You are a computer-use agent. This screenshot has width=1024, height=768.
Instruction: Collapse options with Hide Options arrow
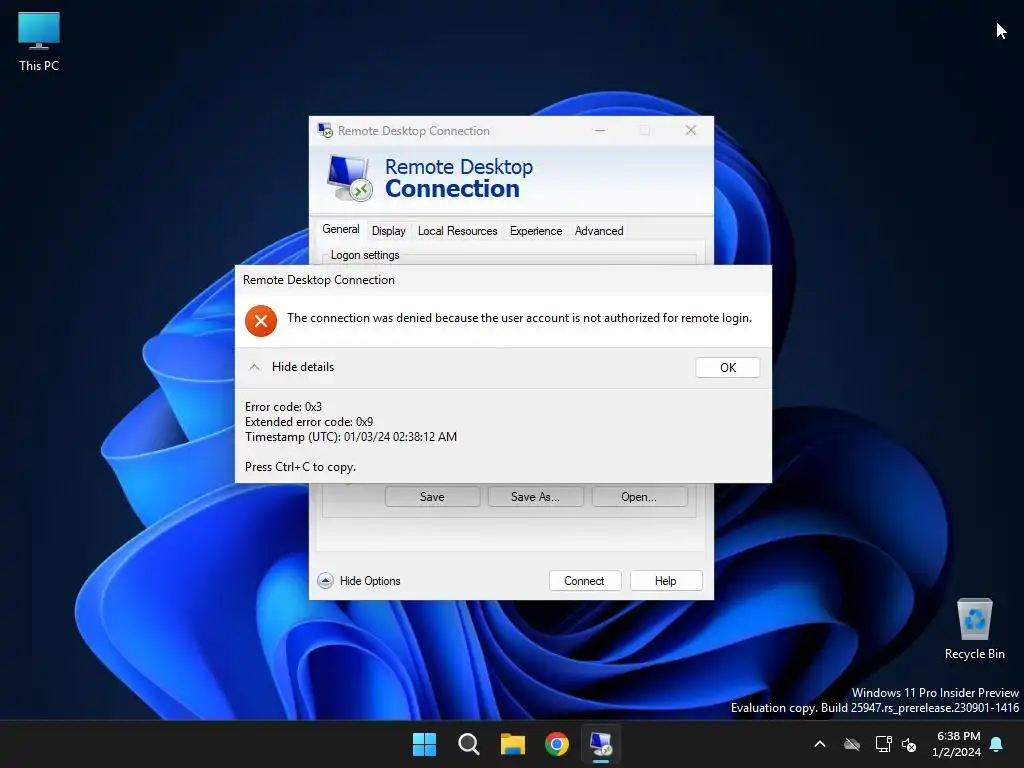point(325,581)
